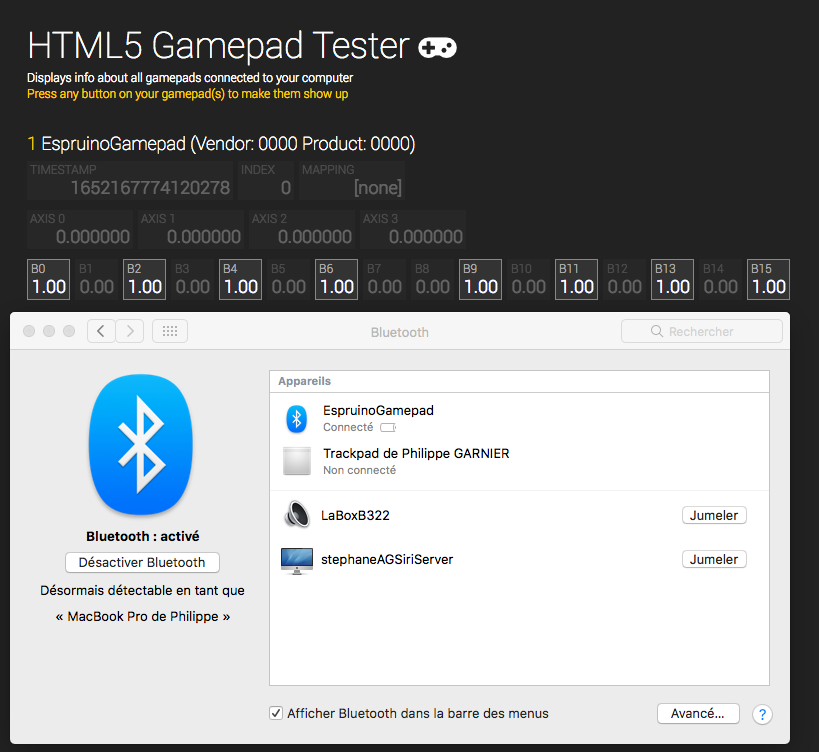
Task: Go forward with the right chevron button
Action: tap(130, 331)
